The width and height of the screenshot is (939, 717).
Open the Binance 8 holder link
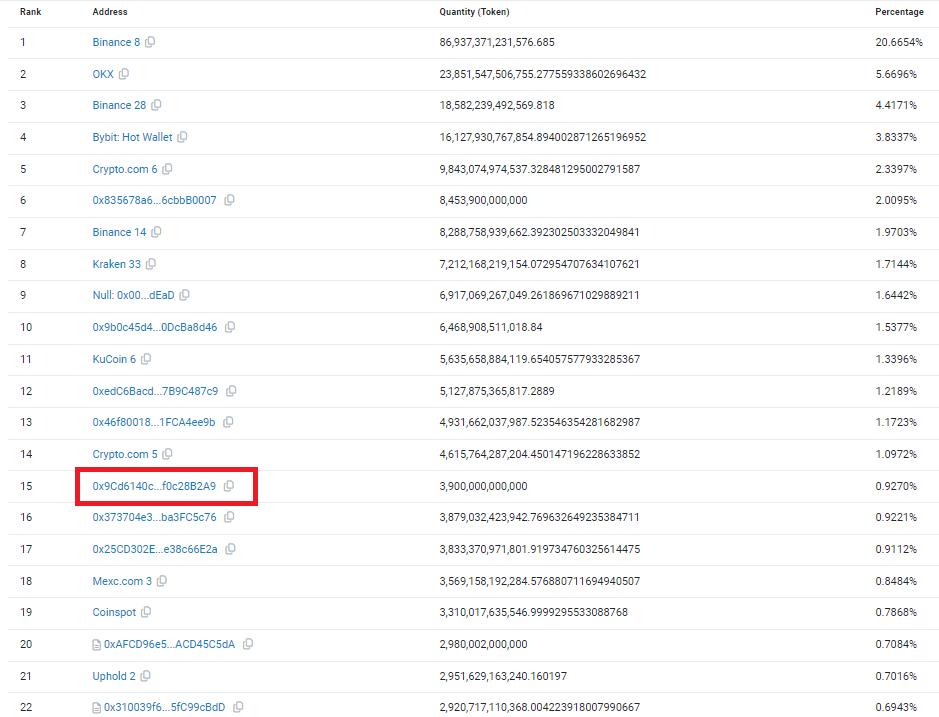click(x=116, y=42)
